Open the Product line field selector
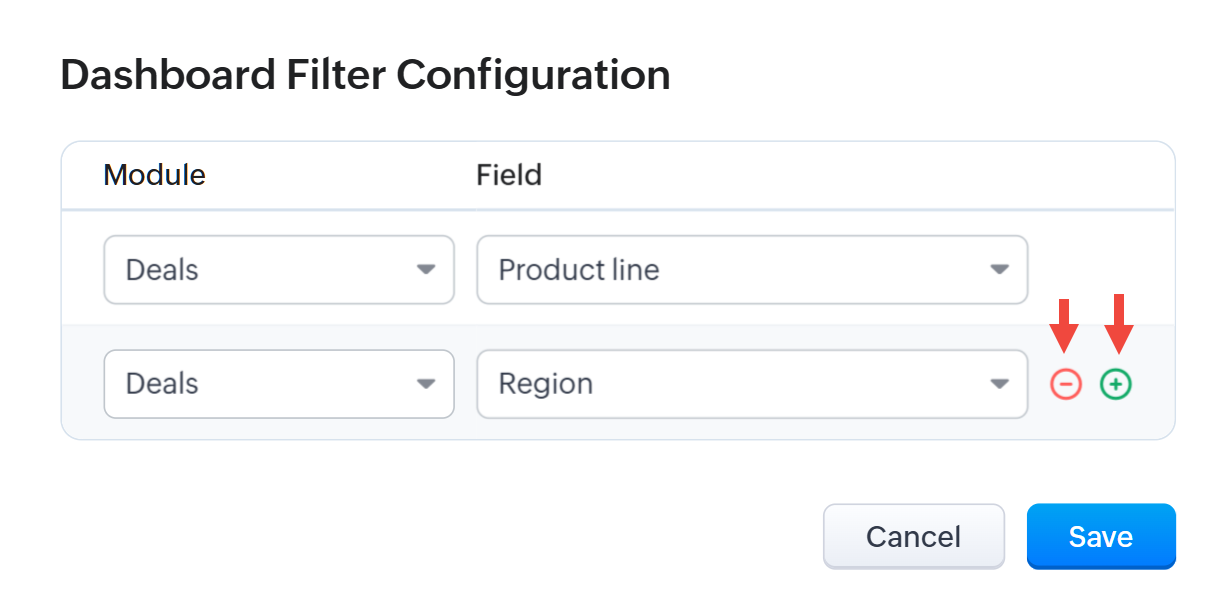The height and width of the screenshot is (613, 1232). (751, 270)
